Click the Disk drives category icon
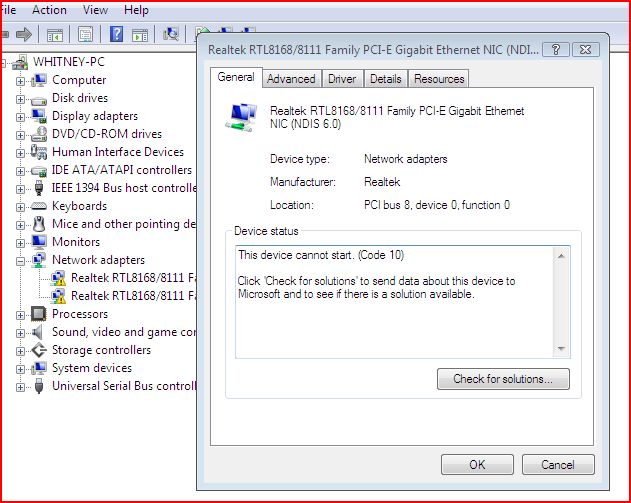 (39, 100)
